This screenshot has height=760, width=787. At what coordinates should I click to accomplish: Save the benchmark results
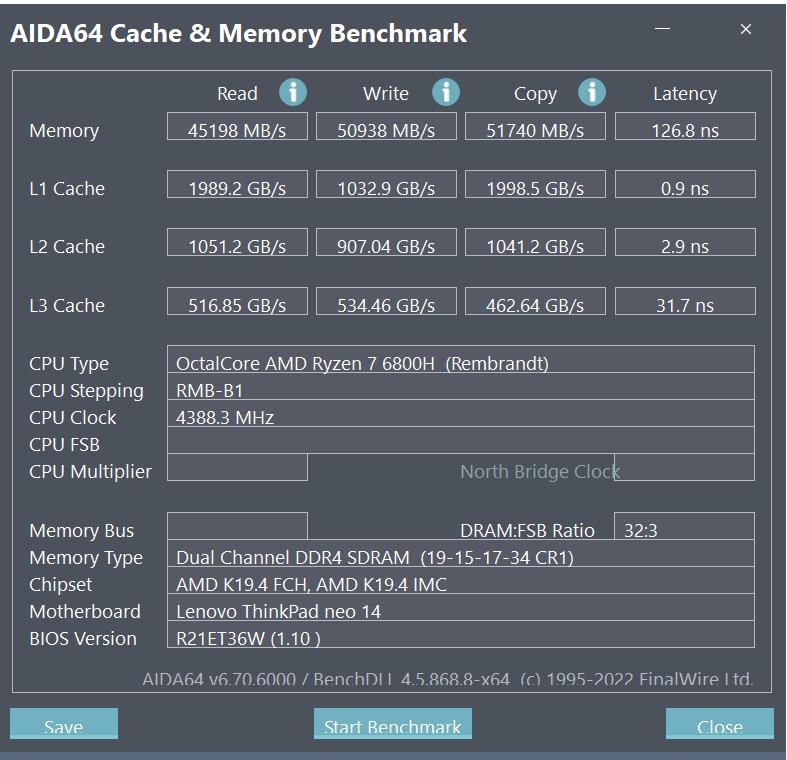pyautogui.click(x=64, y=724)
